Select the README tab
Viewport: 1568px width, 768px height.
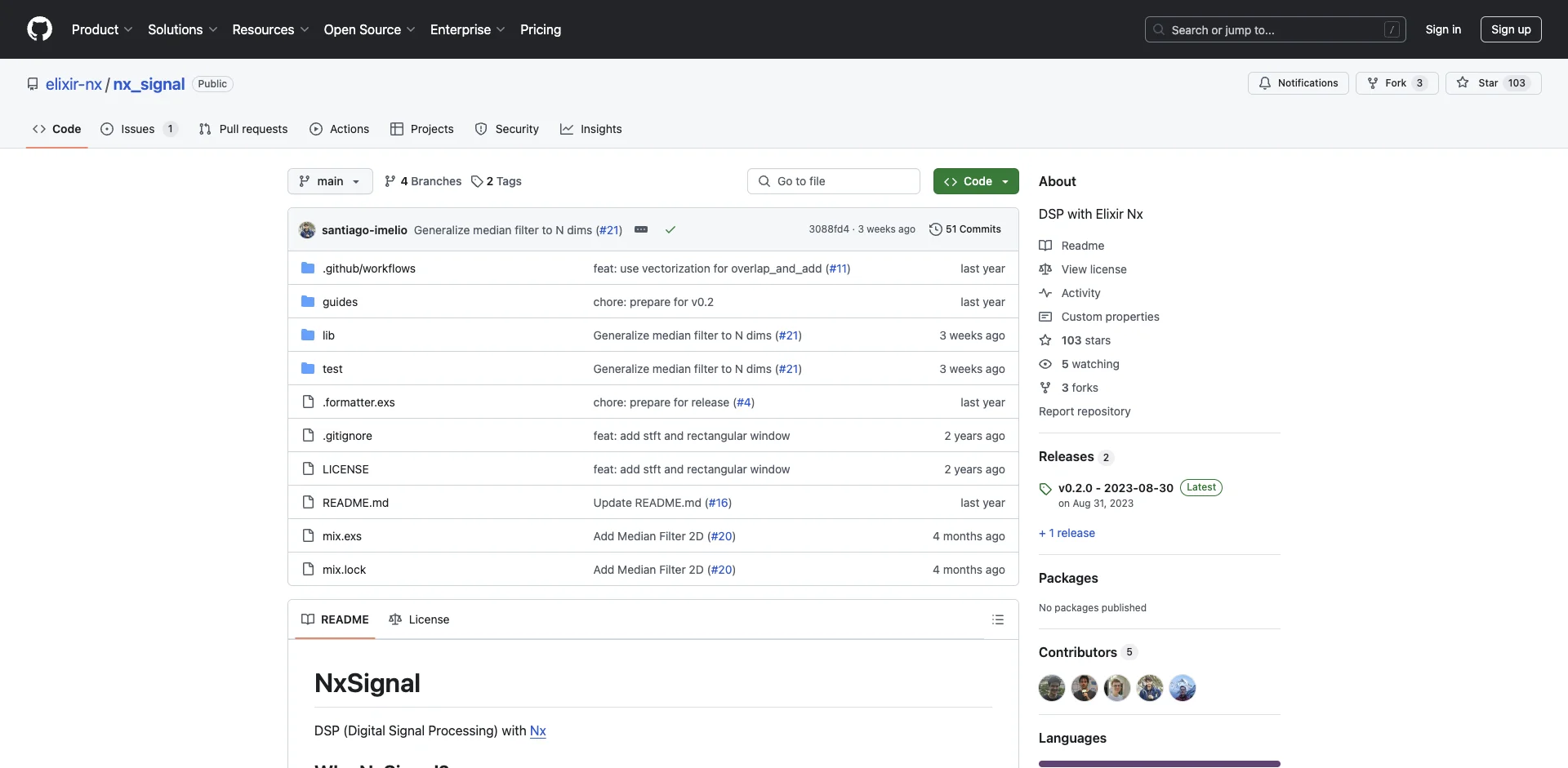(335, 619)
